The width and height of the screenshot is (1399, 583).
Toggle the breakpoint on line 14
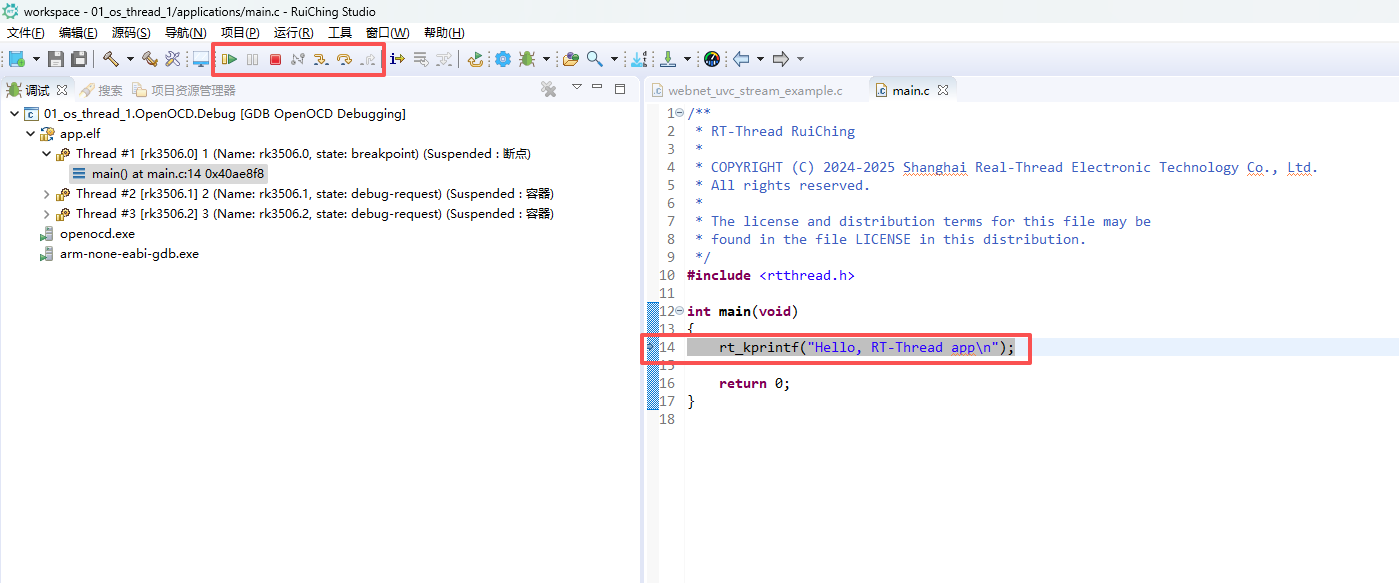click(651, 347)
